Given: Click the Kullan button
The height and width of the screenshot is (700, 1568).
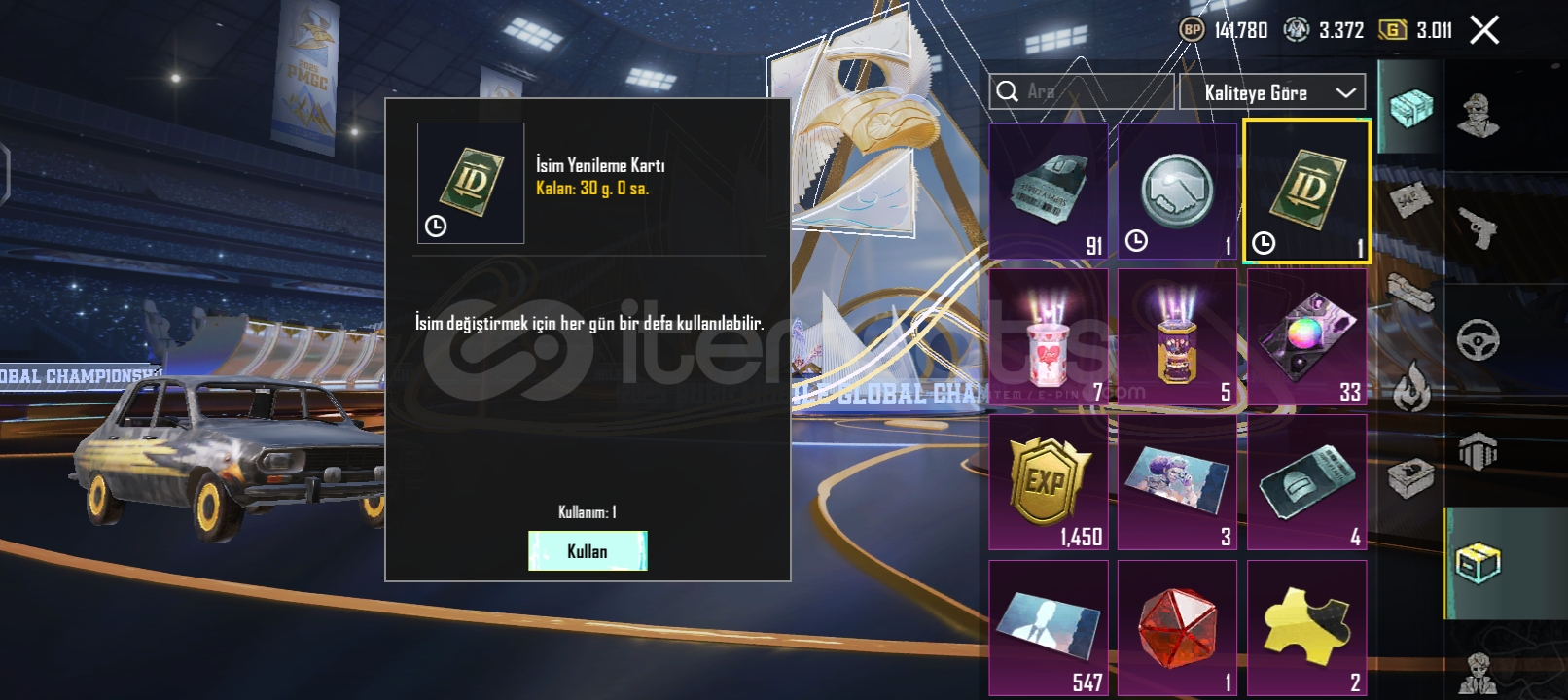Looking at the screenshot, I should (x=588, y=551).
